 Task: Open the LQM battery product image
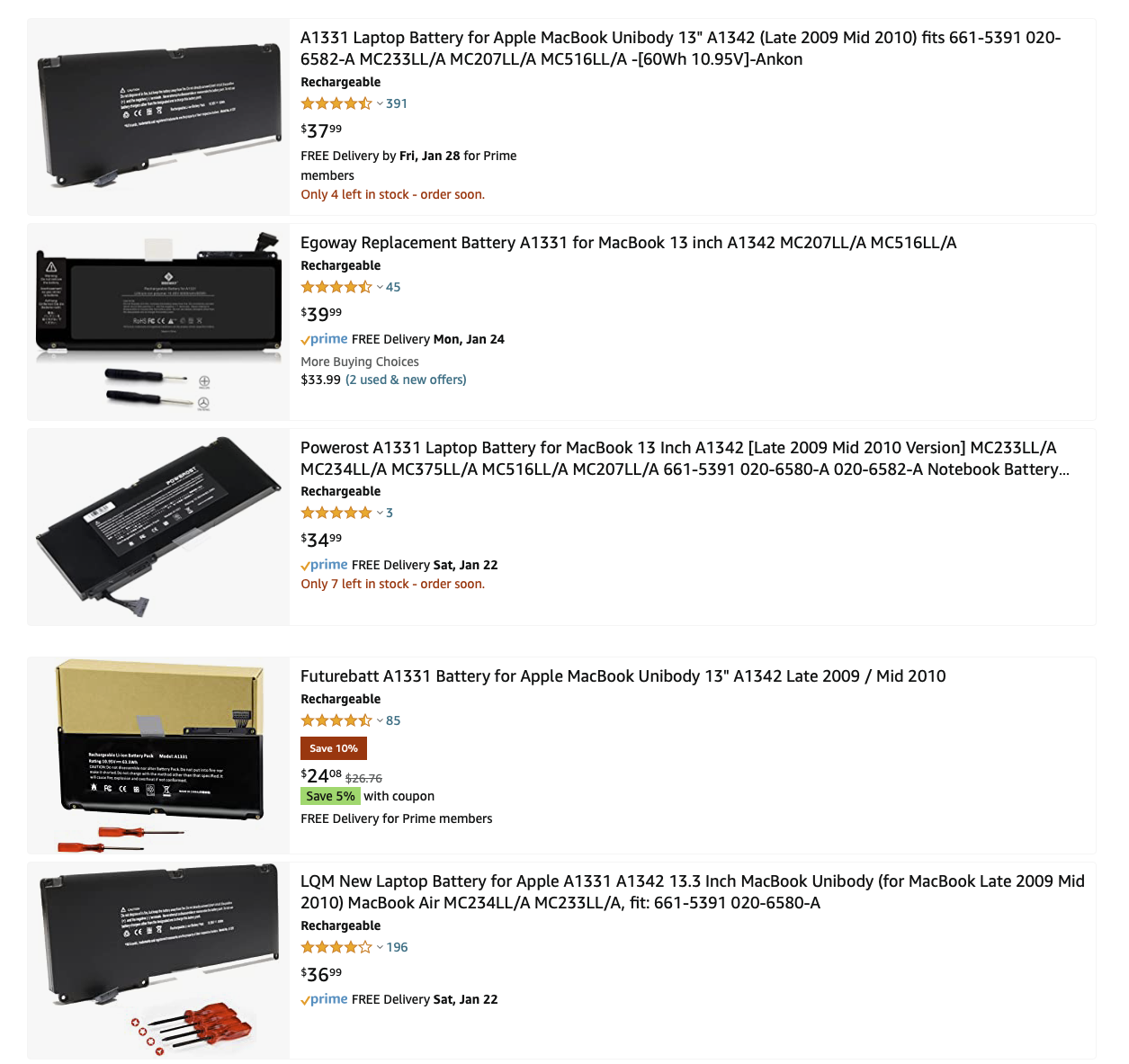tap(158, 961)
